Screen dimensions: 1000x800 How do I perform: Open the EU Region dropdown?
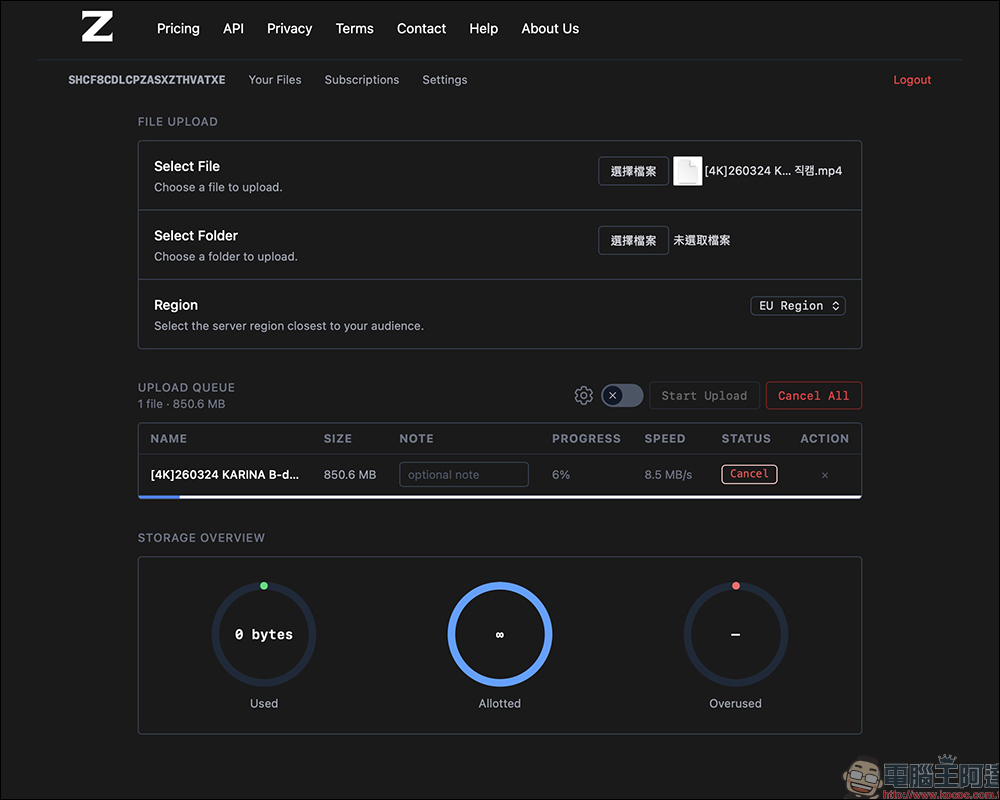(797, 305)
